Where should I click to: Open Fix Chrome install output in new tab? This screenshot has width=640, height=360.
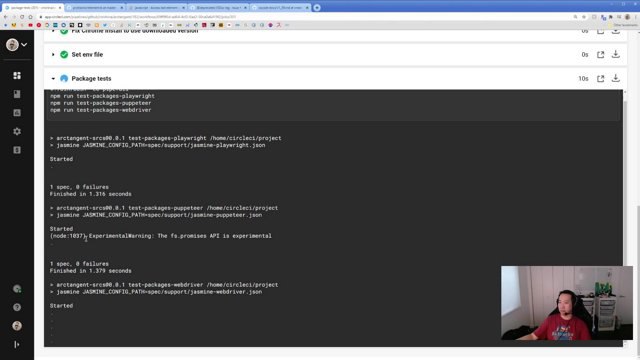coord(600,31)
